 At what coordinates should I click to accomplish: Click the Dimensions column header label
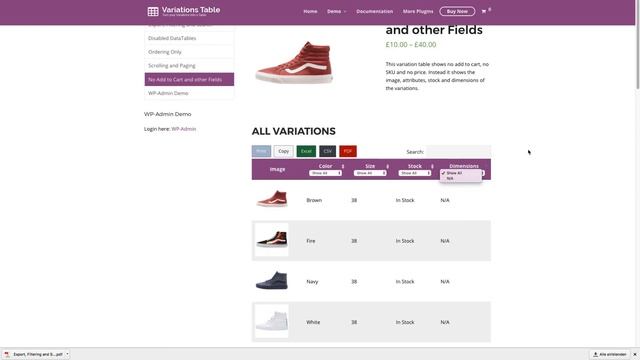point(464,166)
